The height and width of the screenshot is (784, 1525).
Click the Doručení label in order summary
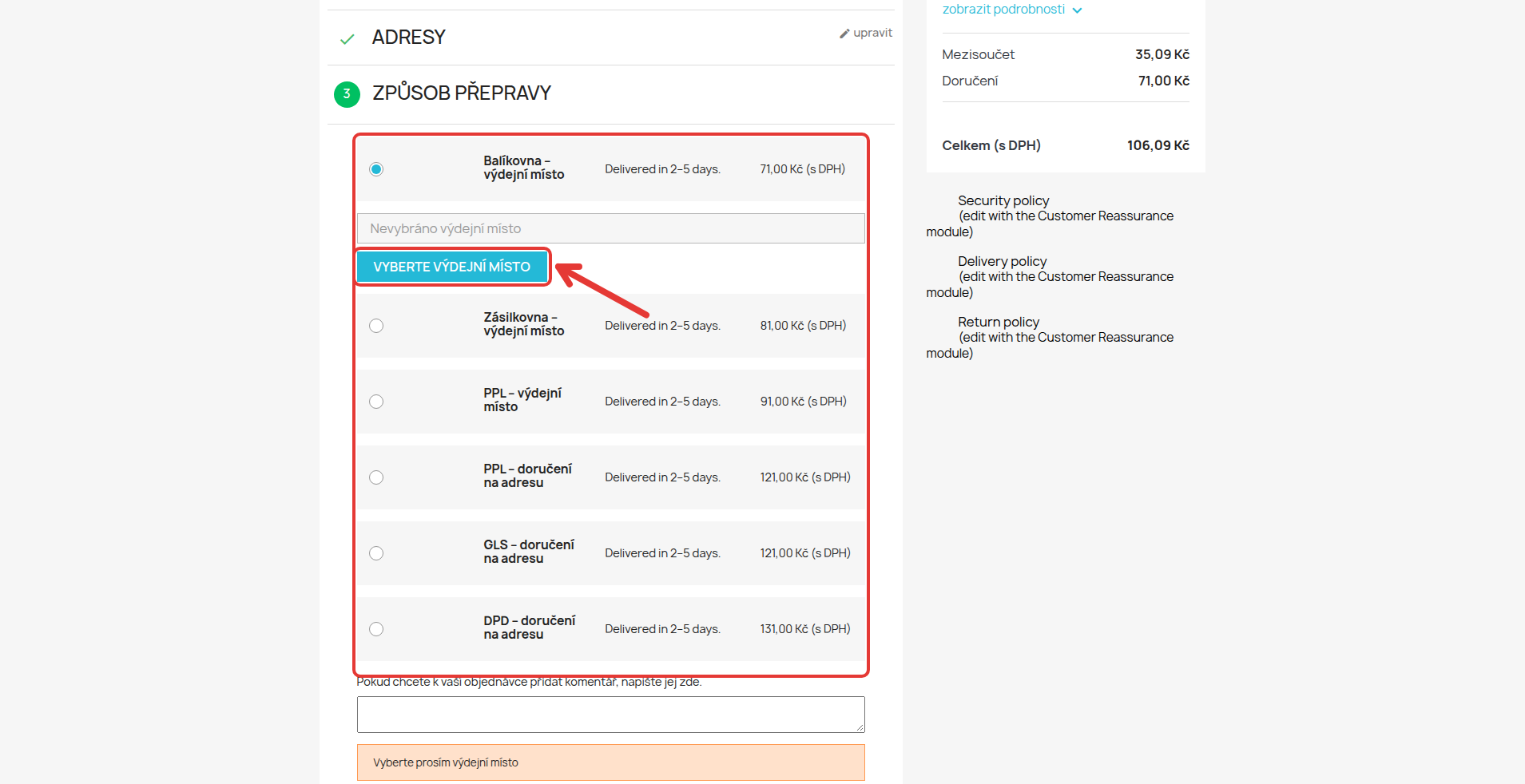coord(970,81)
